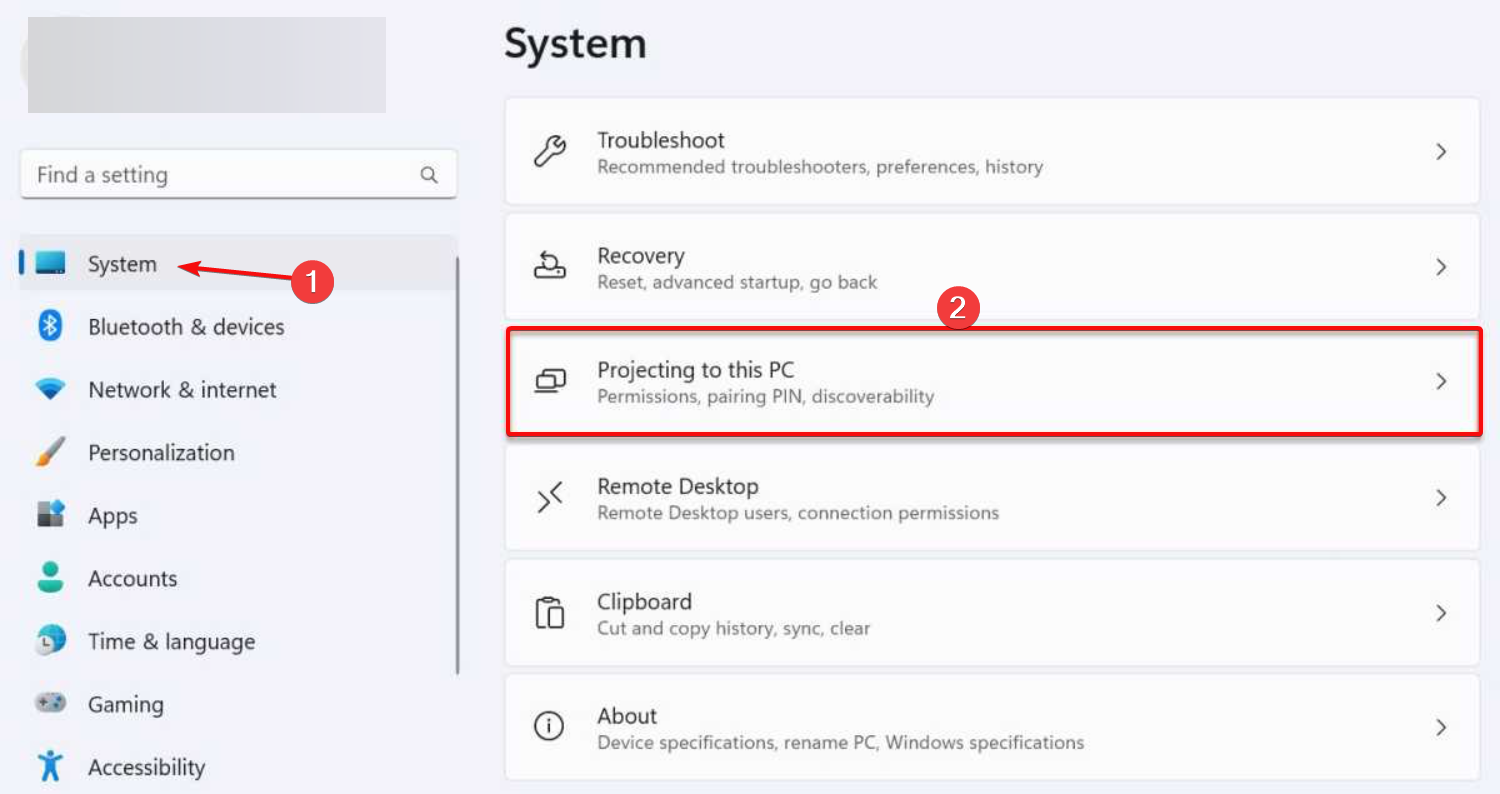Image resolution: width=1500 pixels, height=794 pixels.
Task: Open Personalization settings category
Action: (161, 453)
